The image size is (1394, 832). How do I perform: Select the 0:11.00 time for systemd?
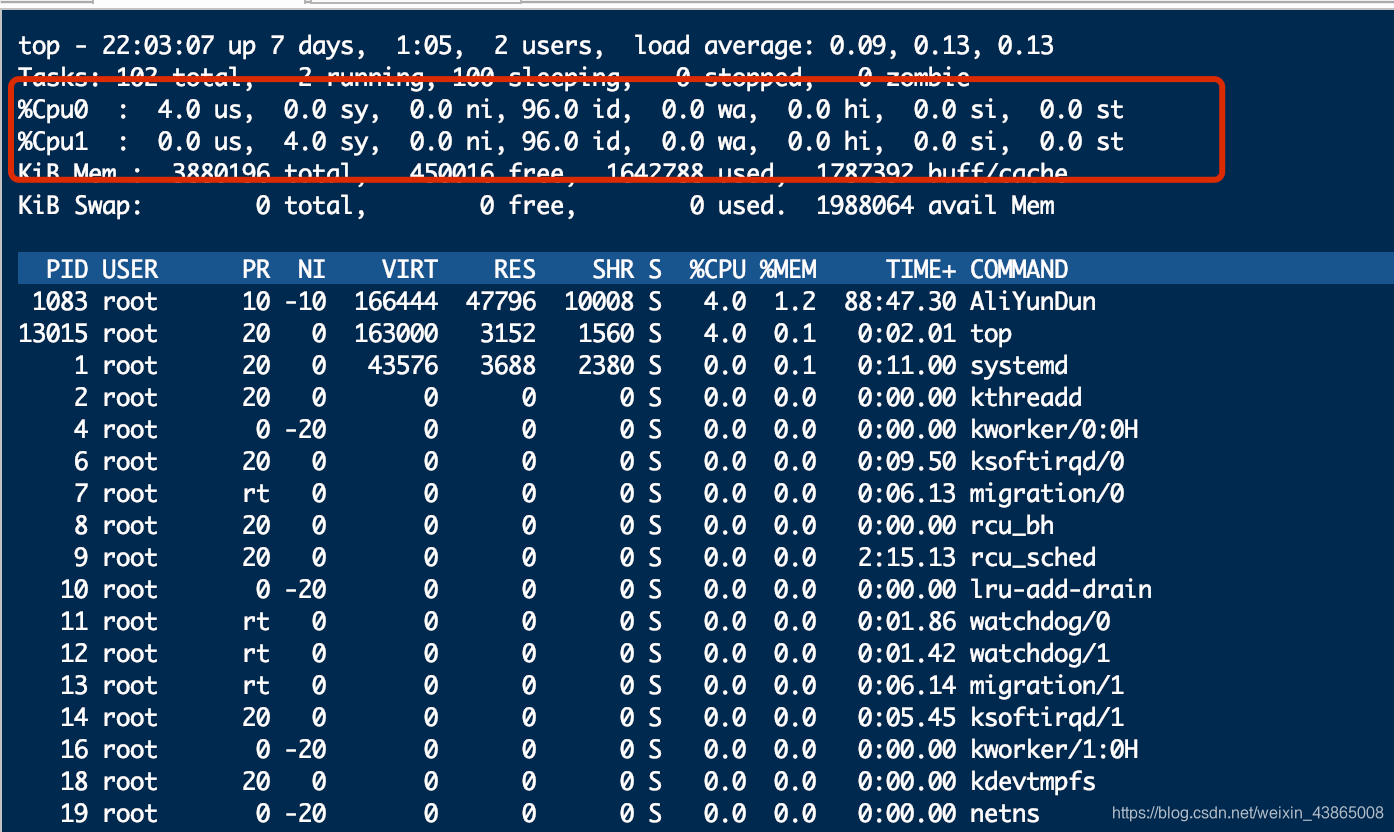(x=907, y=365)
